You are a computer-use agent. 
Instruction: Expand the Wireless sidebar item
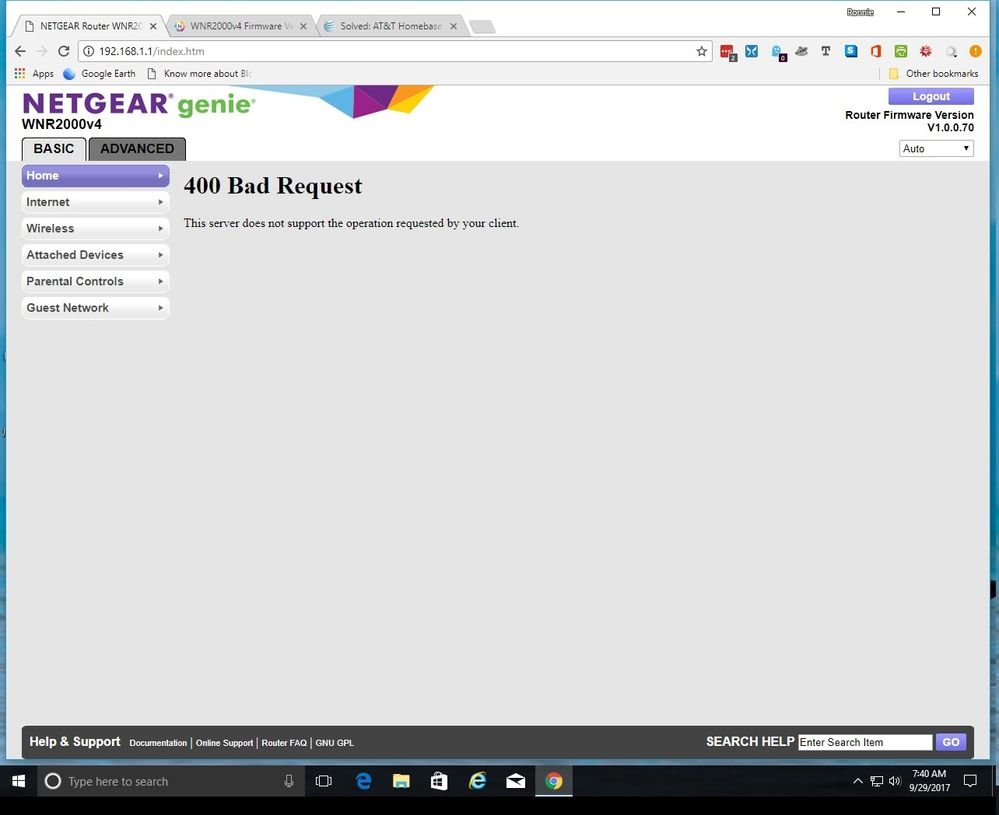coord(95,229)
